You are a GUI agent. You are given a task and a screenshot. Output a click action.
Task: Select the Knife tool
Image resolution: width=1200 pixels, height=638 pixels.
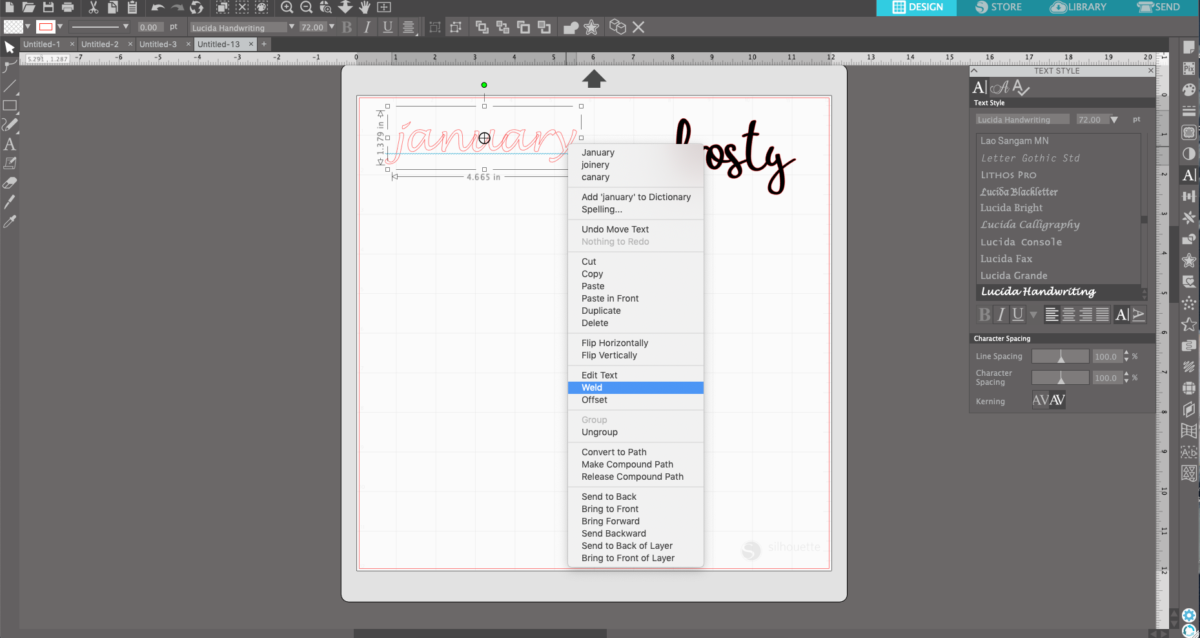[x=9, y=201]
